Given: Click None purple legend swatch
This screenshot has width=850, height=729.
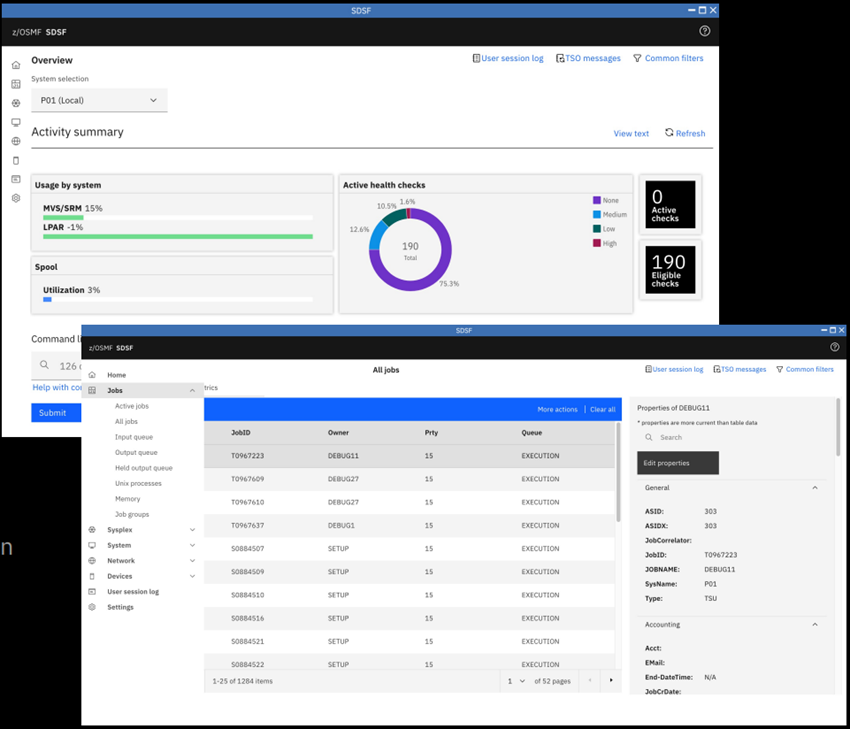Looking at the screenshot, I should tap(597, 200).
